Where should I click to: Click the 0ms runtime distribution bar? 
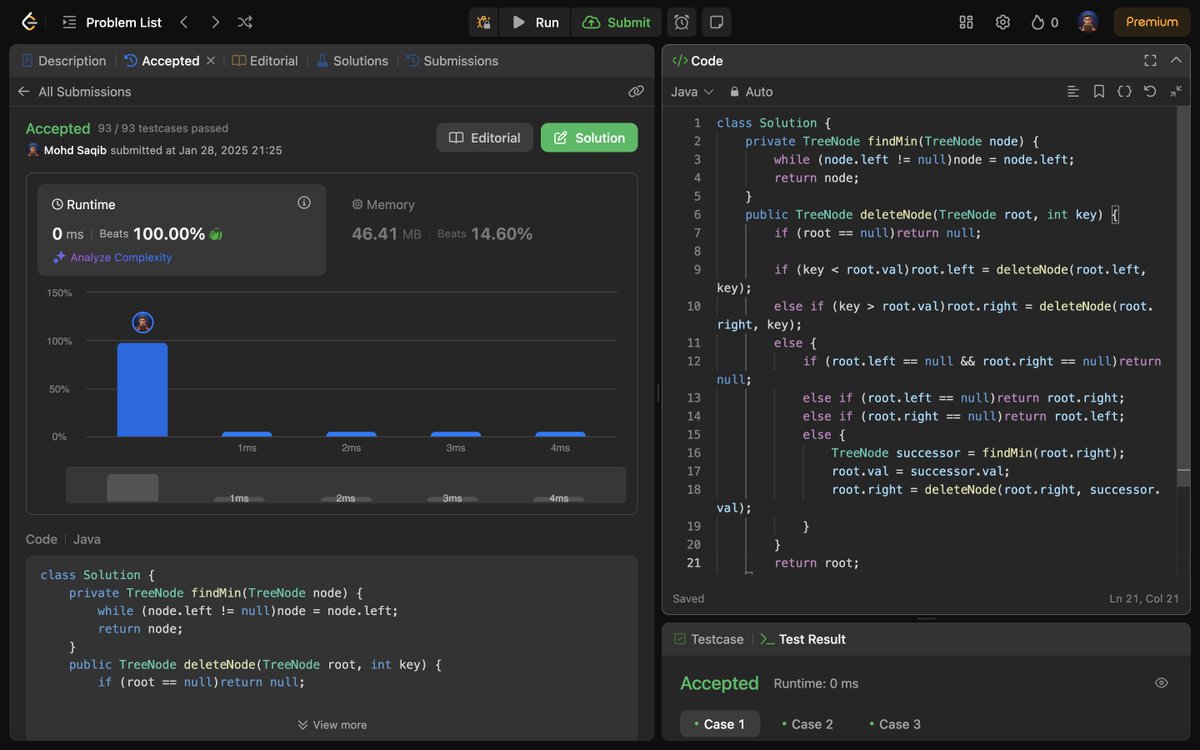tap(142, 390)
